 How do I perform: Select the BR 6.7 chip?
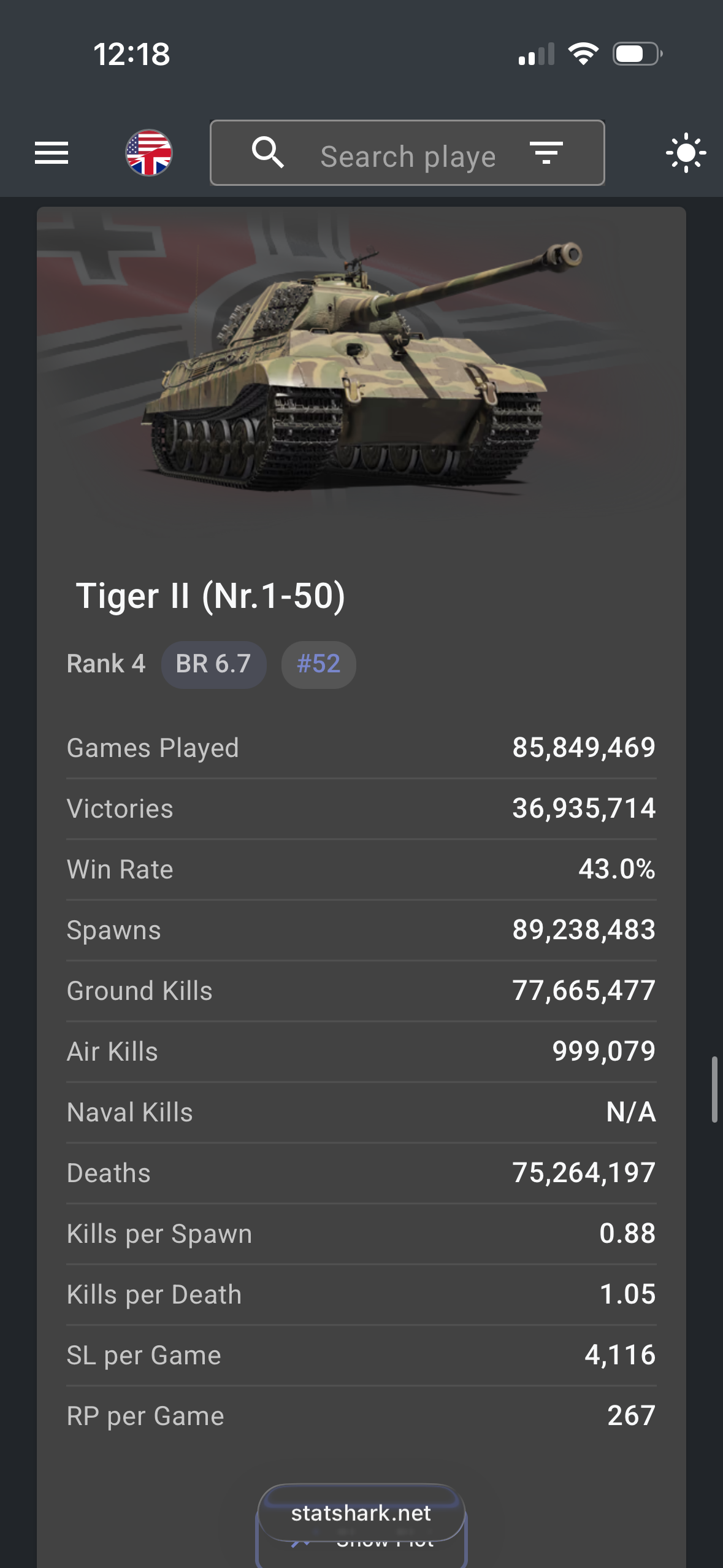point(213,664)
